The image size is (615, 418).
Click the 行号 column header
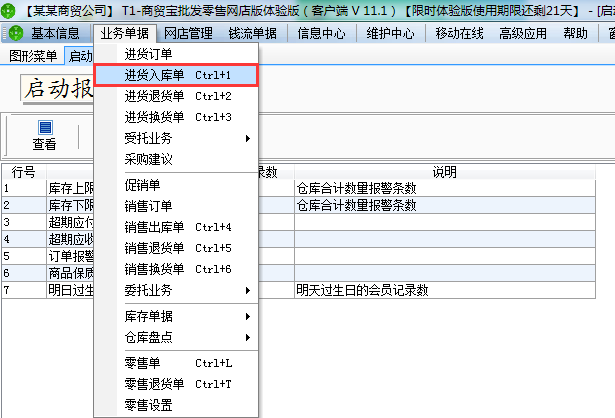24,172
